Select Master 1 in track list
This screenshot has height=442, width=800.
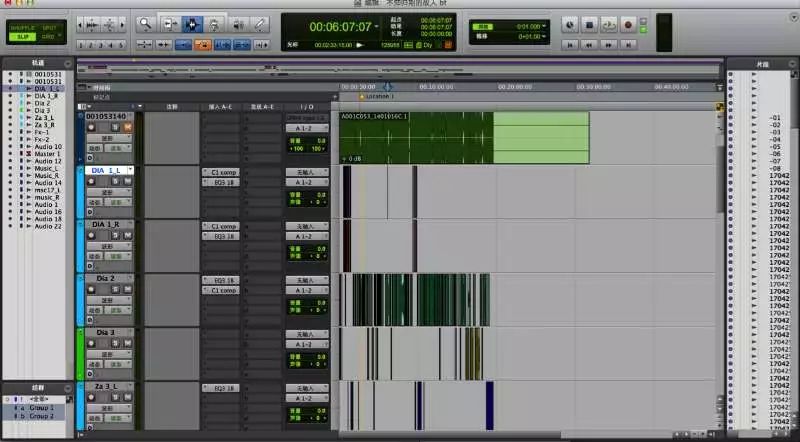(47, 154)
